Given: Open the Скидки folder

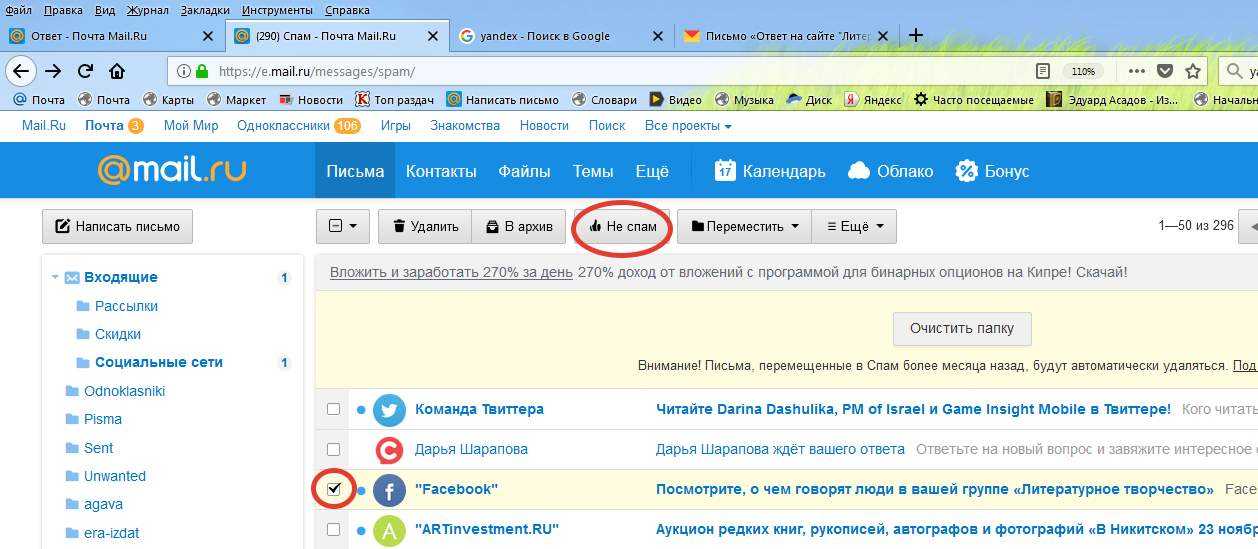Looking at the screenshot, I should click(x=118, y=334).
